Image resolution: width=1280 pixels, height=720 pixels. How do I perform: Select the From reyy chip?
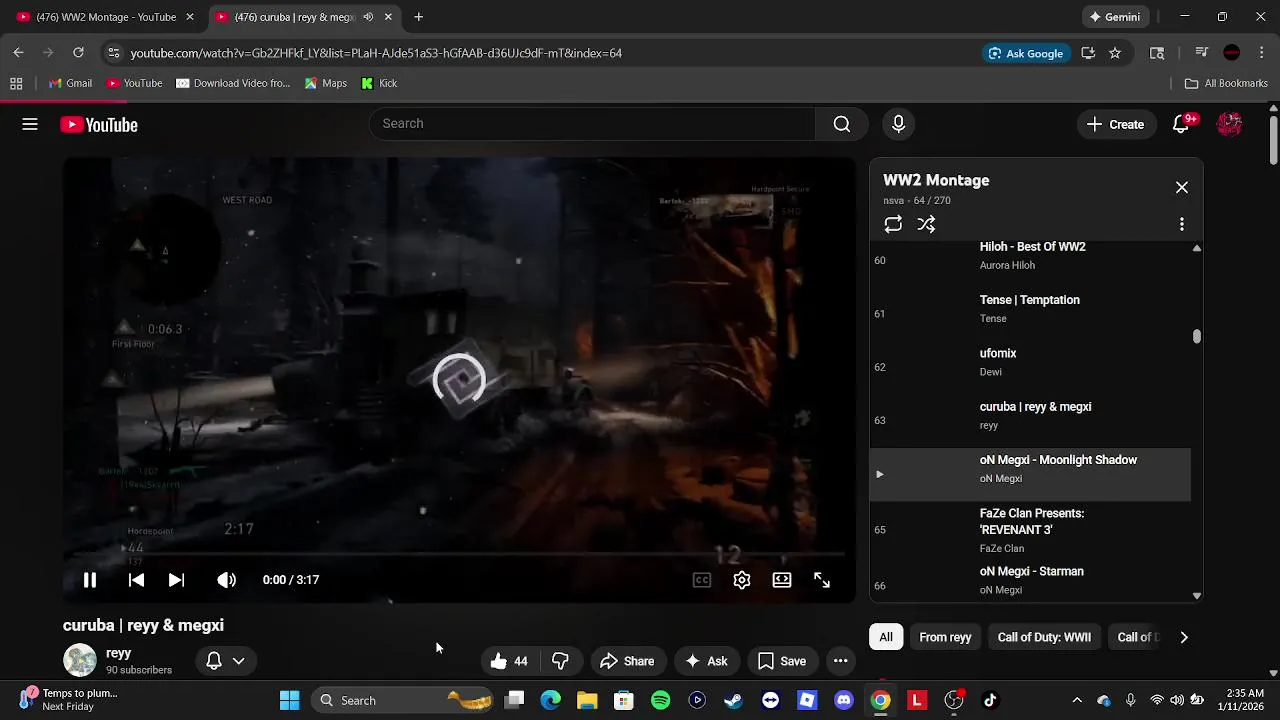click(x=945, y=637)
